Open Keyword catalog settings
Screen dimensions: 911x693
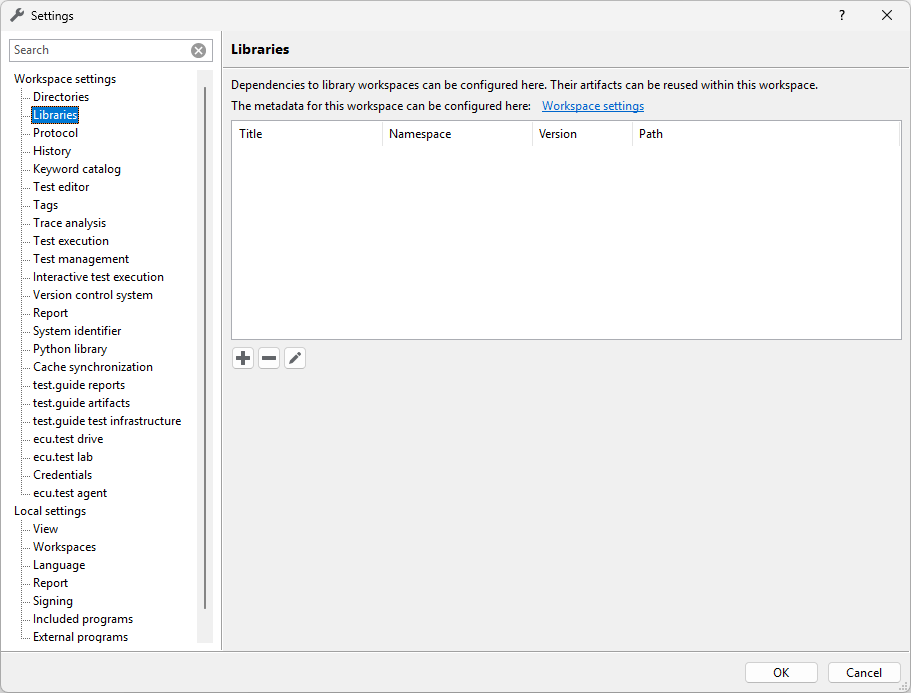(77, 169)
